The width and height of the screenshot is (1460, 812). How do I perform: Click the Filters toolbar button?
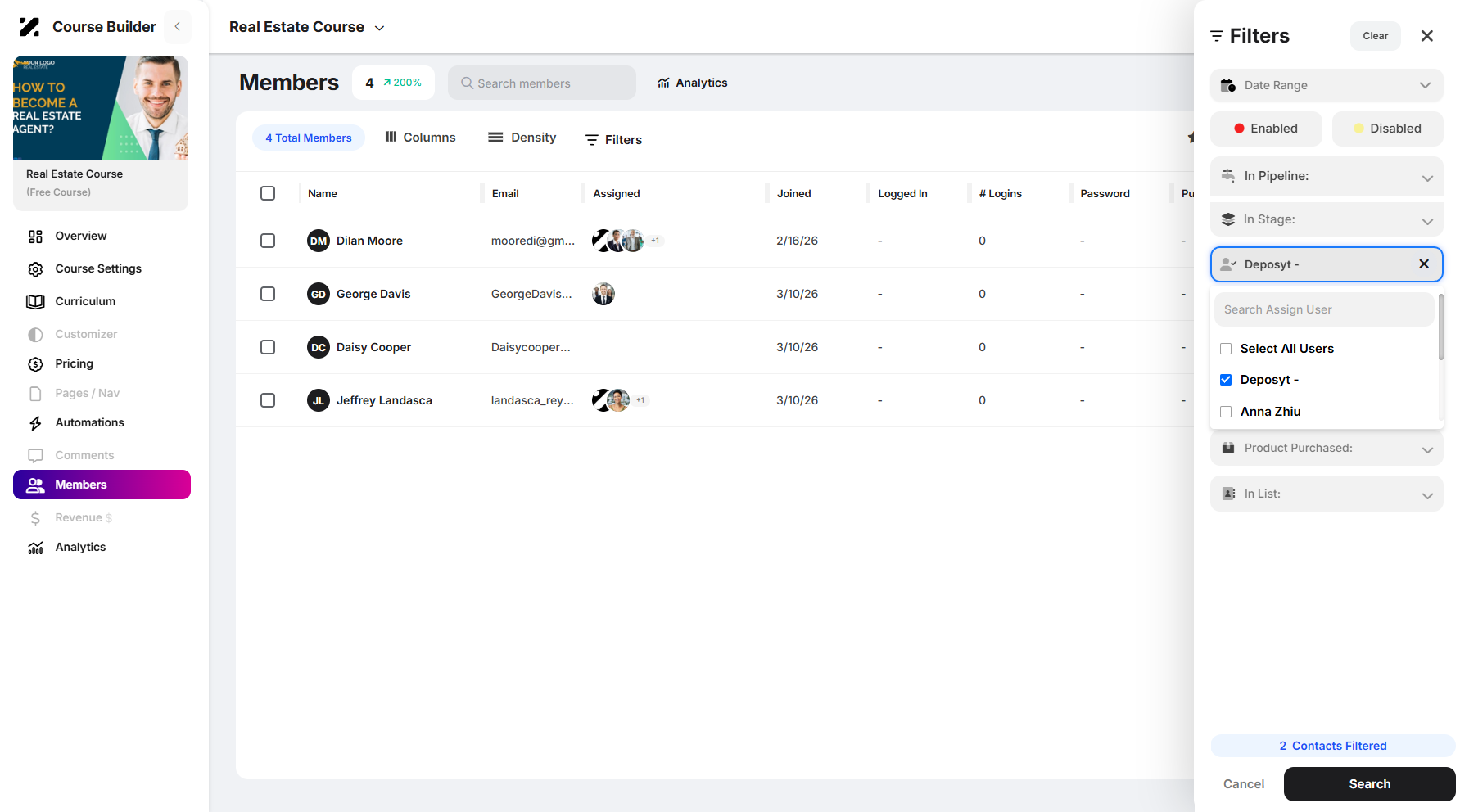pyautogui.click(x=613, y=140)
